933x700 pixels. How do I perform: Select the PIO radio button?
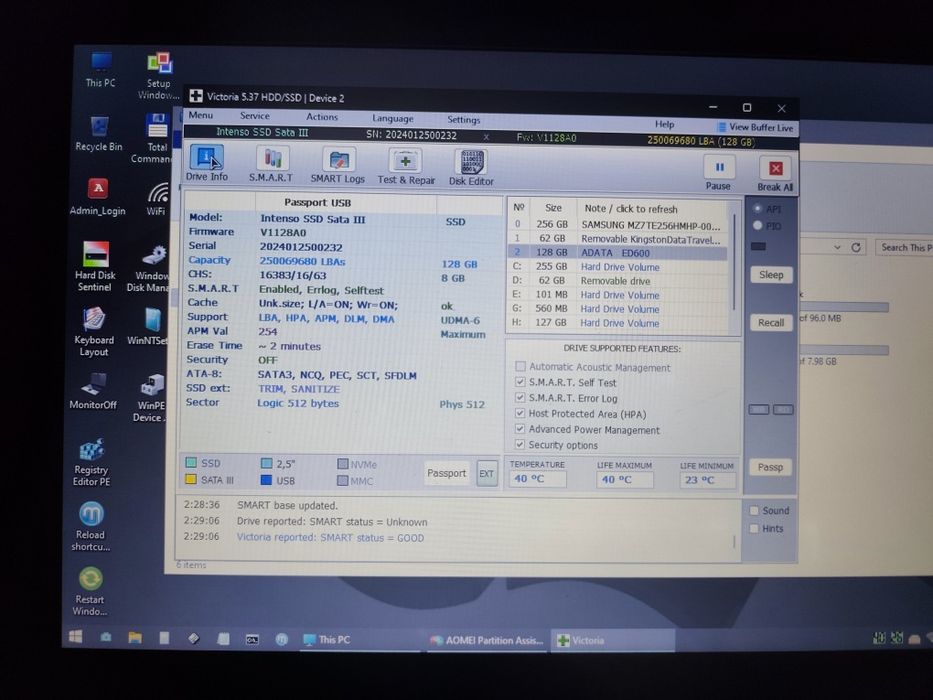point(757,225)
